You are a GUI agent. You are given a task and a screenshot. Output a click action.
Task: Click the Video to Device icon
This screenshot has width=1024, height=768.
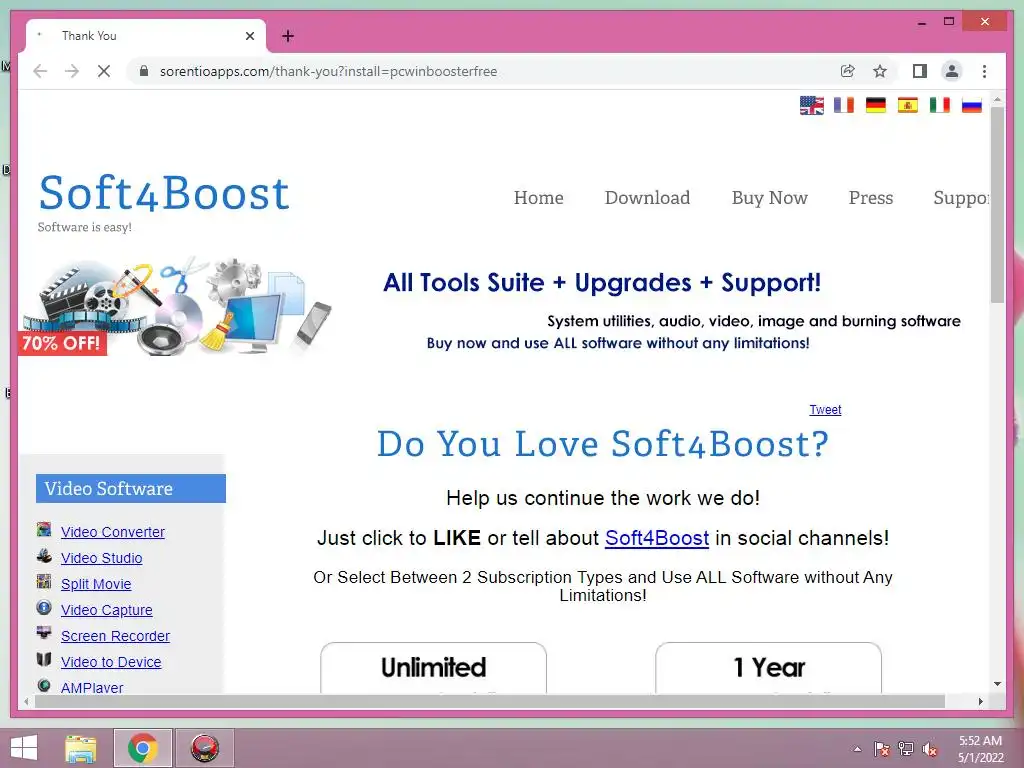point(44,659)
